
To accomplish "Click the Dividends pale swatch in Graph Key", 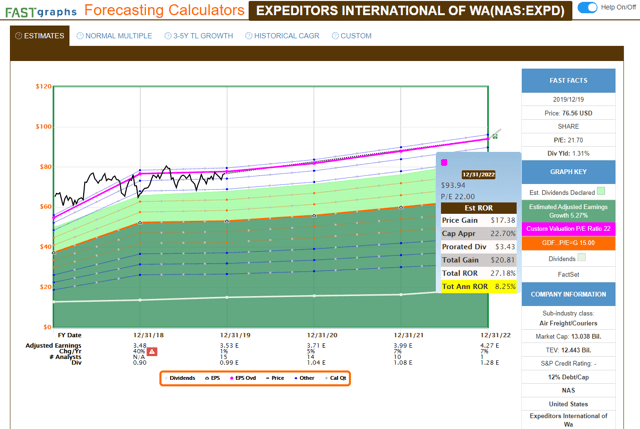I will coord(582,257).
